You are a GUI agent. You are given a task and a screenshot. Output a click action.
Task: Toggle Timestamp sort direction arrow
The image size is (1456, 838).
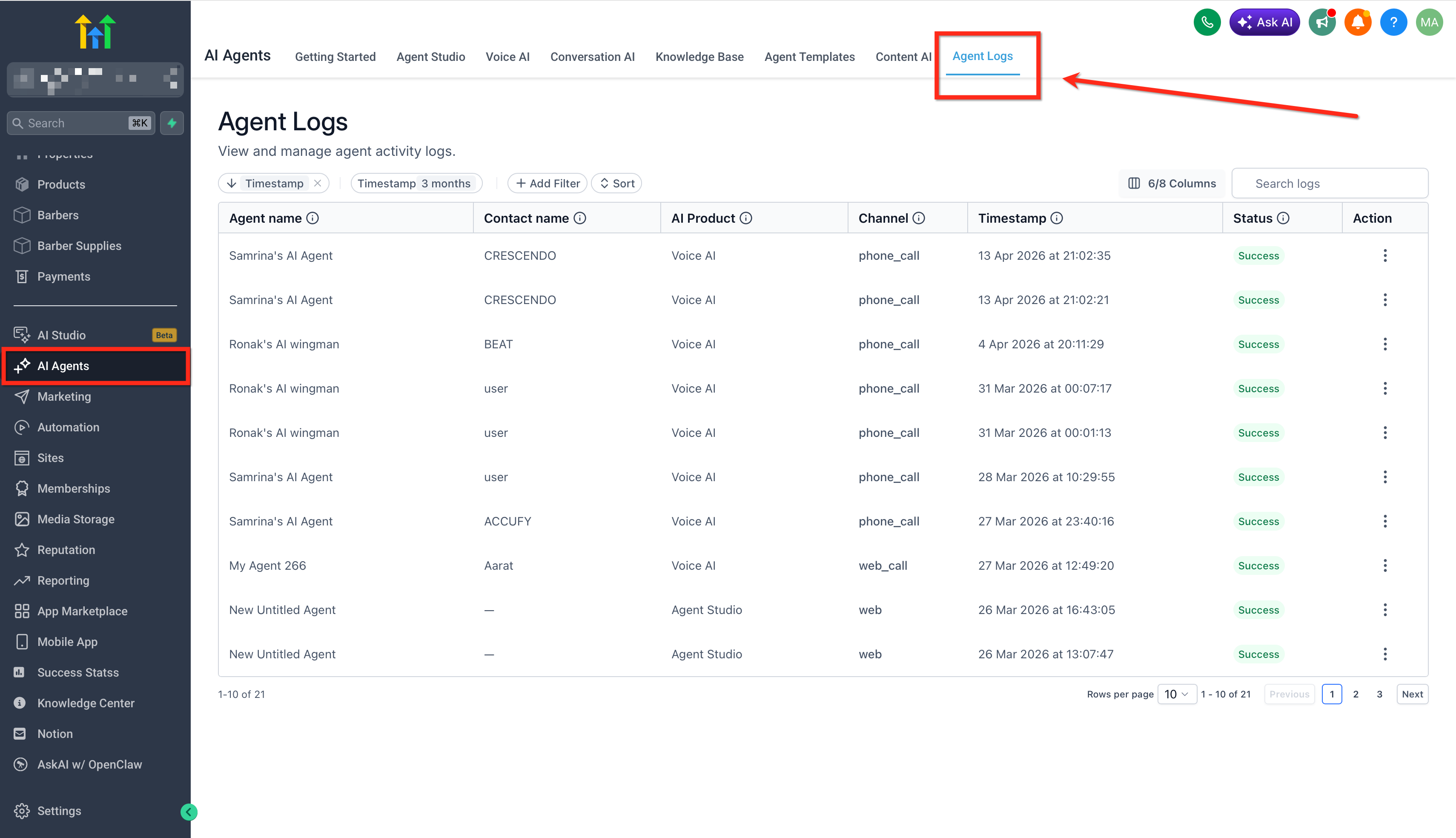(231, 183)
